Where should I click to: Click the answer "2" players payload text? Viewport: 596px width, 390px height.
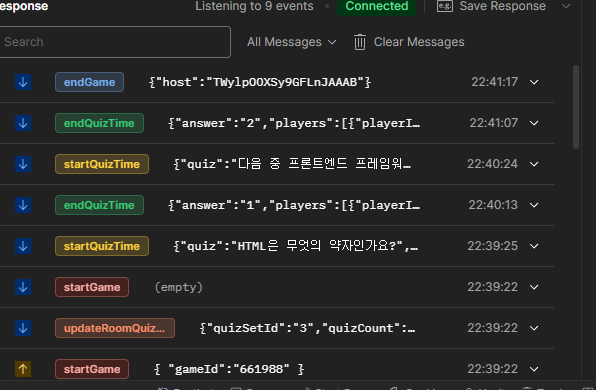click(x=294, y=123)
